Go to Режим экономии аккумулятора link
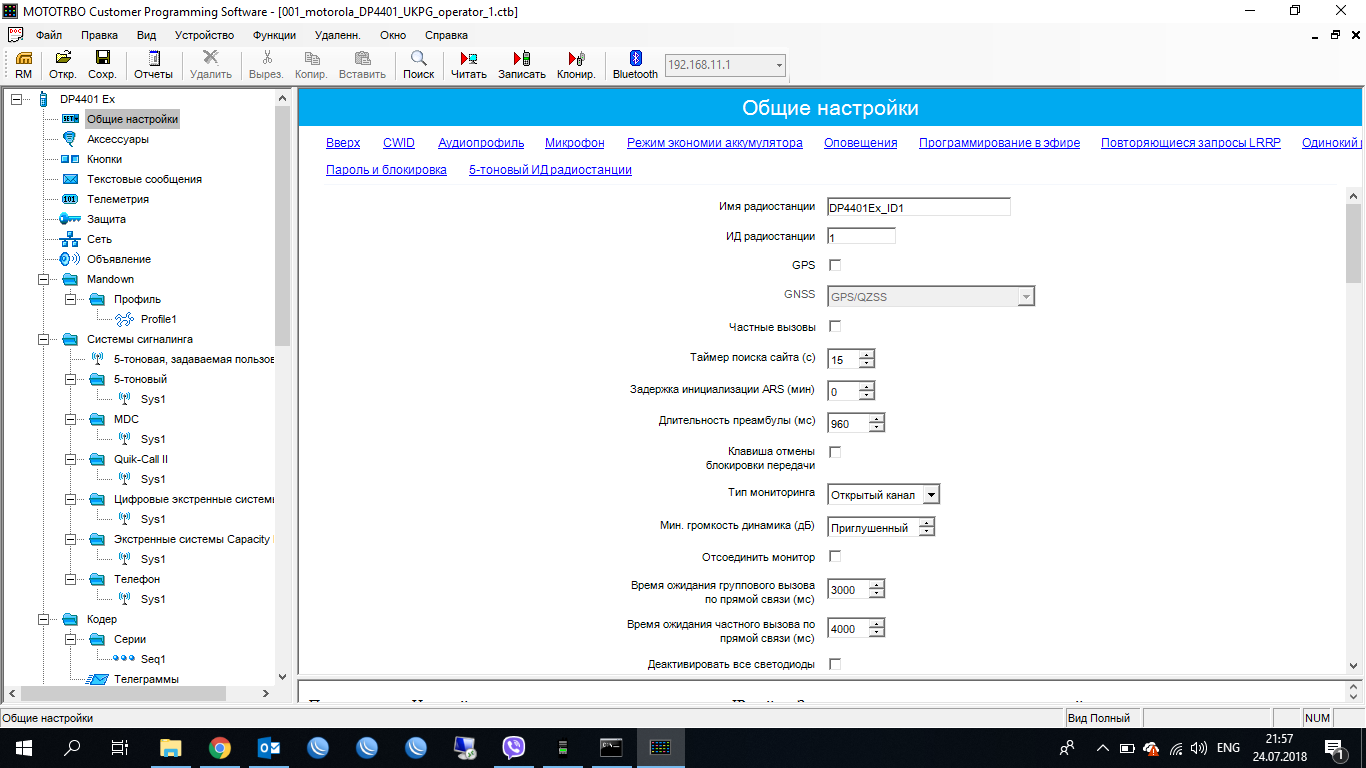Viewport: 1366px width, 768px height. pyautogui.click(x=715, y=143)
